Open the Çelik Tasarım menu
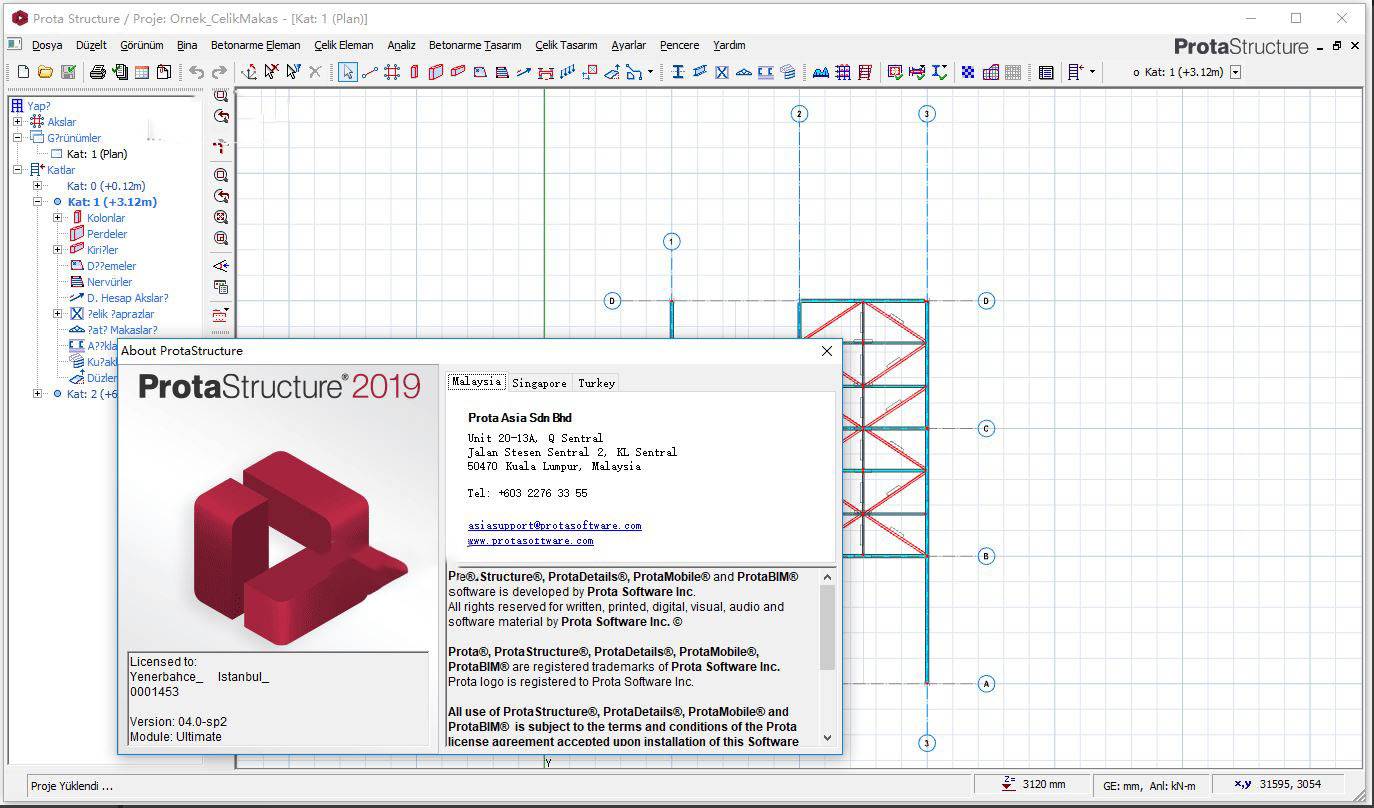The image size is (1374, 808). click(566, 45)
